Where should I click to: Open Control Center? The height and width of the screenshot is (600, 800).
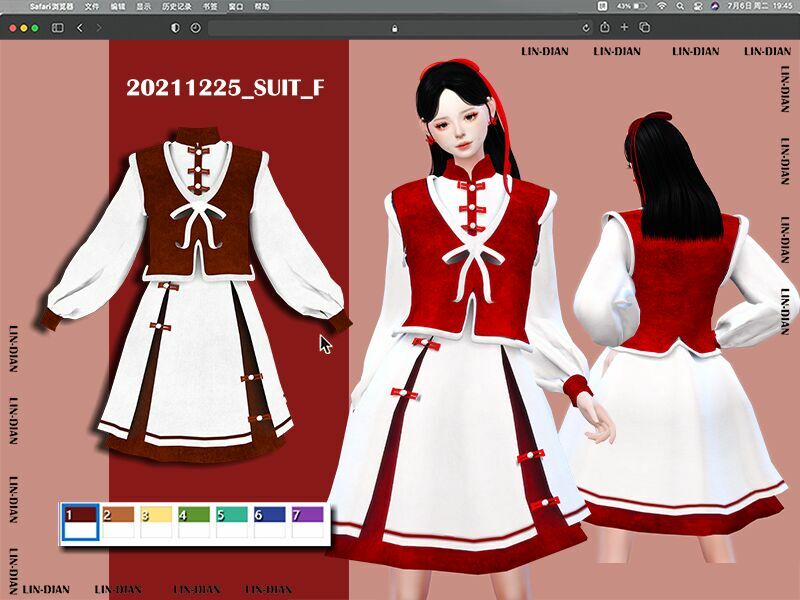click(x=697, y=6)
